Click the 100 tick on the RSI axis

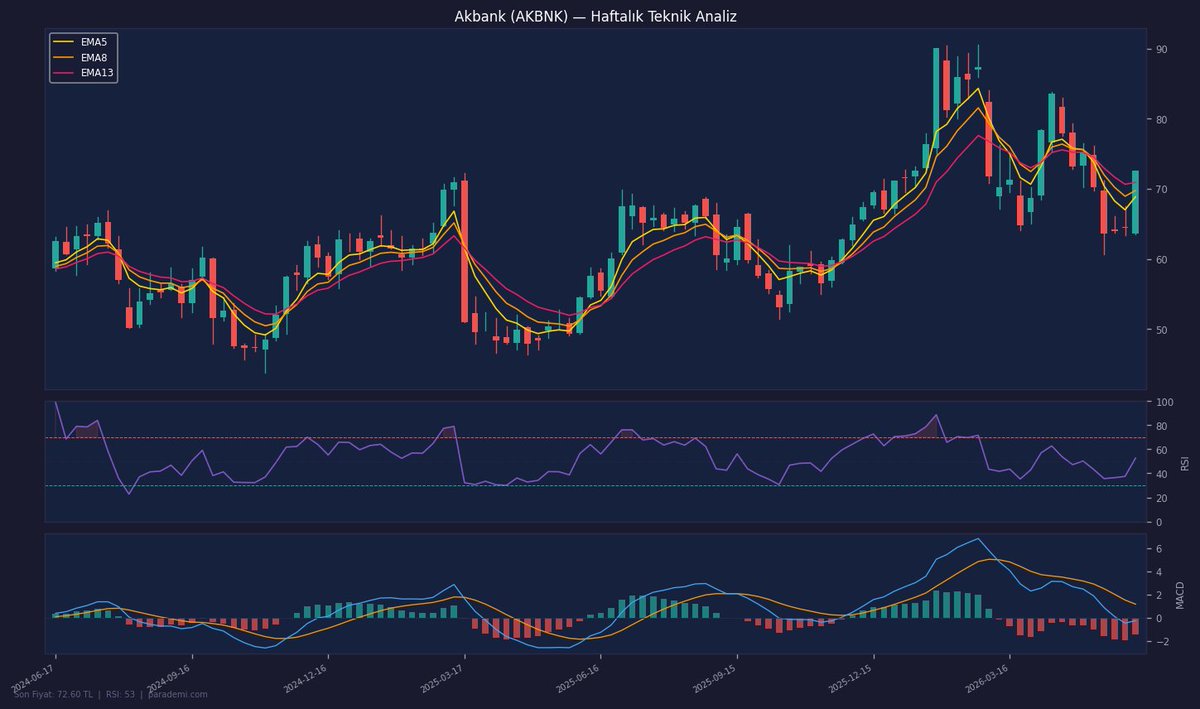1165,402
